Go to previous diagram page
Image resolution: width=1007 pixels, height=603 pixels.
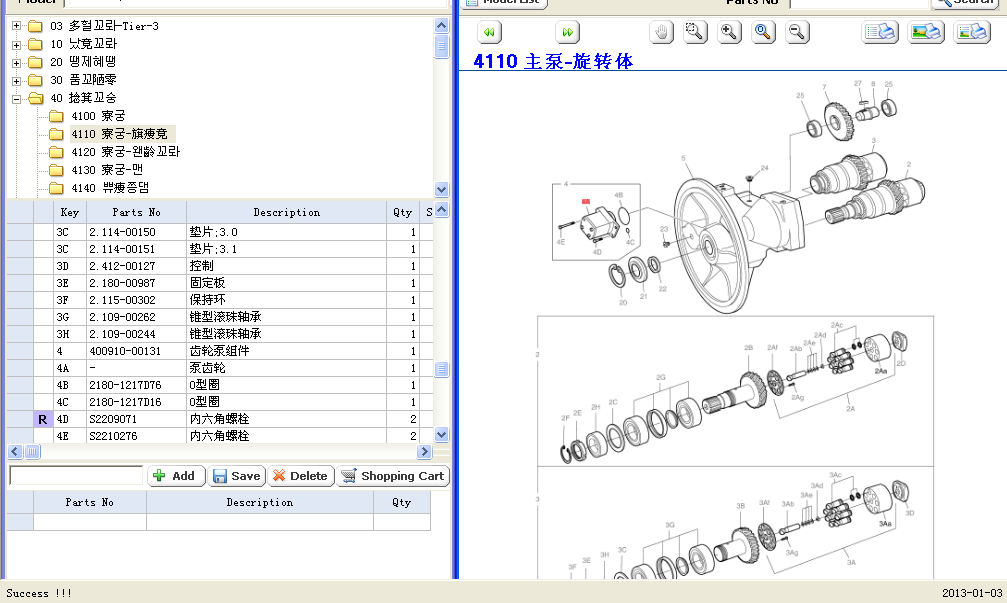[489, 32]
